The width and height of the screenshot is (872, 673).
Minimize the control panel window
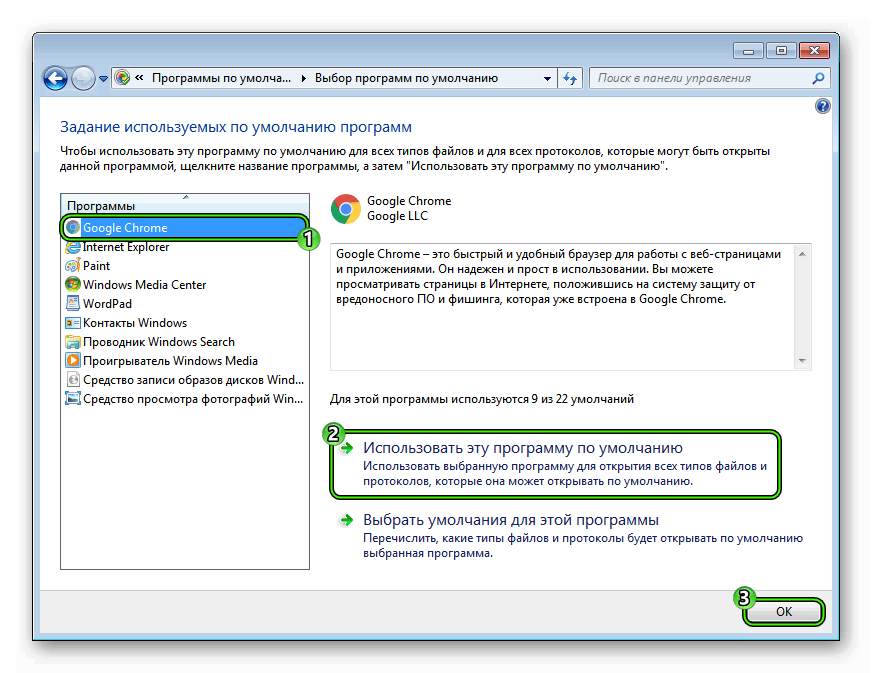click(748, 51)
